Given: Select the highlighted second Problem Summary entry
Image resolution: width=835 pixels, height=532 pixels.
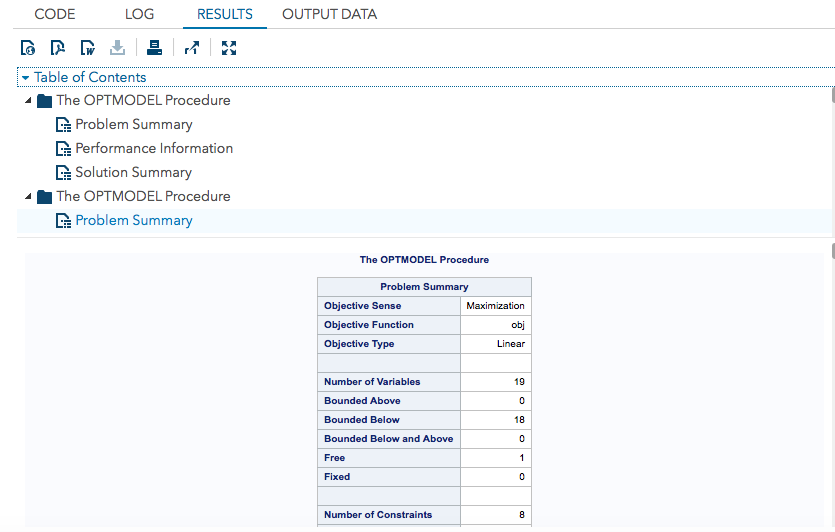Looking at the screenshot, I should coord(133,221).
